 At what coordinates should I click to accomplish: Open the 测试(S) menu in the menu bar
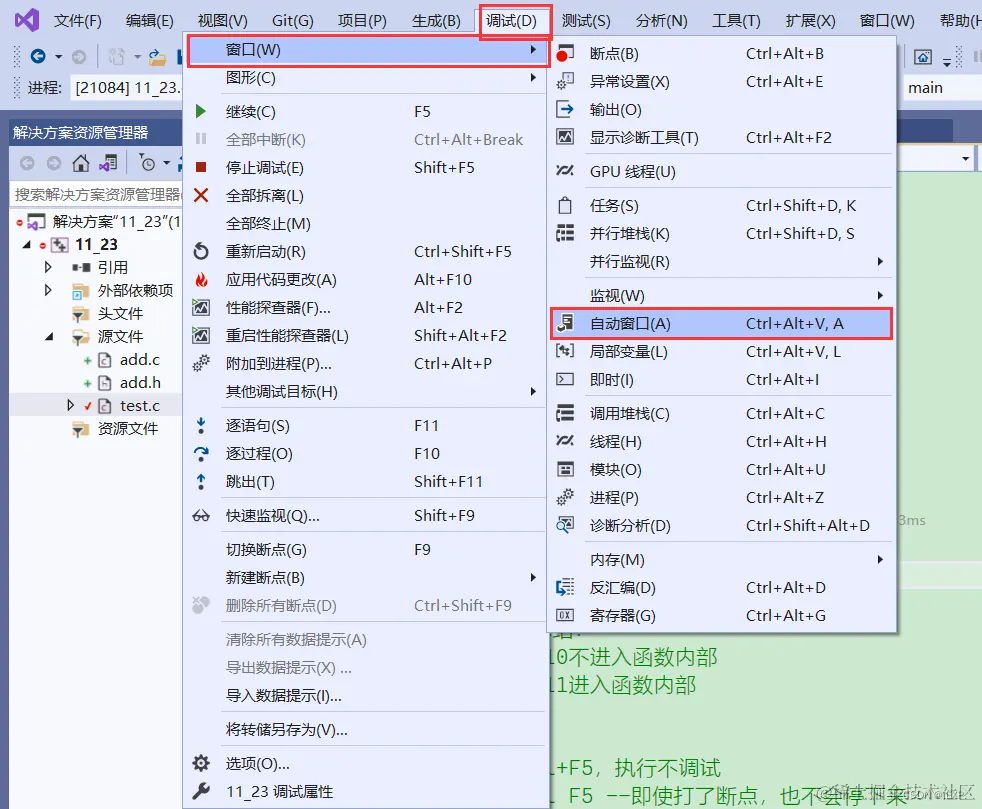pos(586,19)
